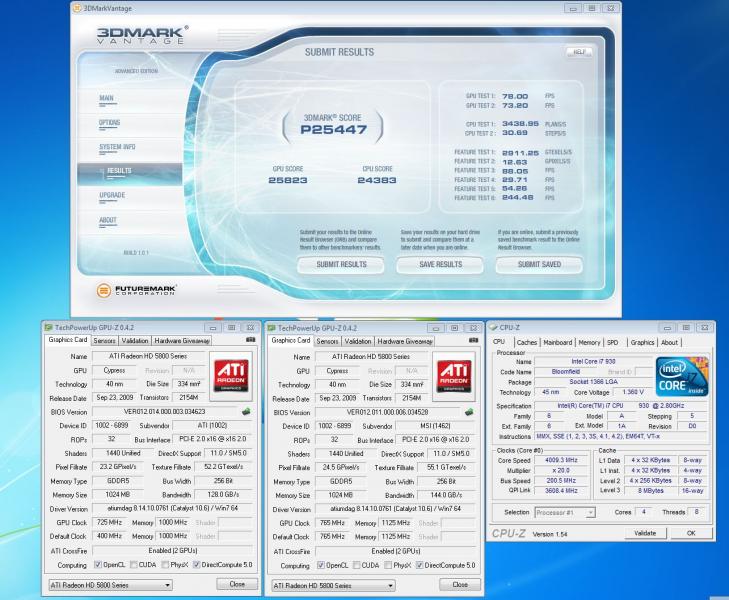
Task: Toggle PhysX checkbox in left GPU-Z window
Action: click(x=165, y=565)
